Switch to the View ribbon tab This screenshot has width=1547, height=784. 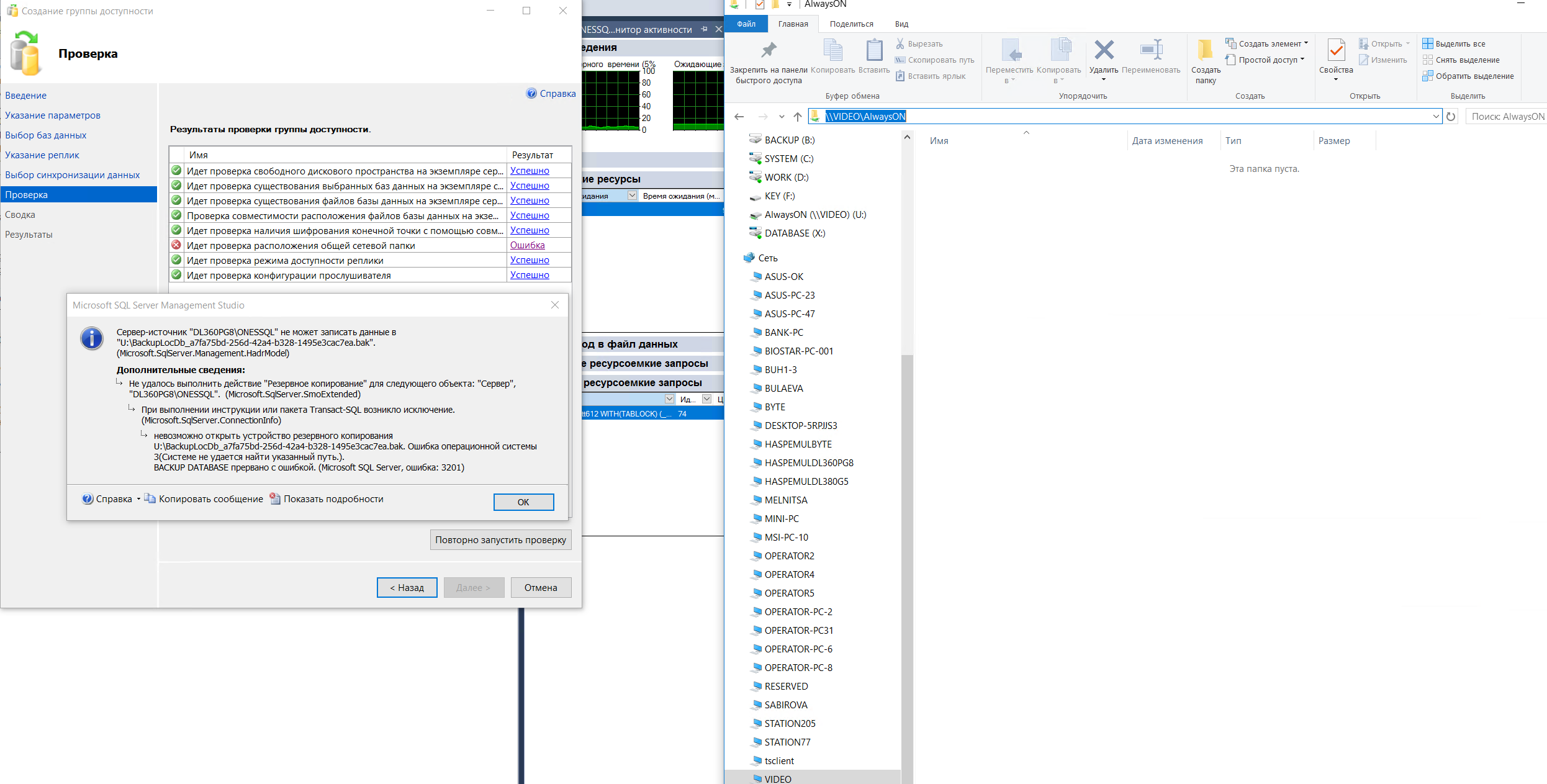point(901,24)
